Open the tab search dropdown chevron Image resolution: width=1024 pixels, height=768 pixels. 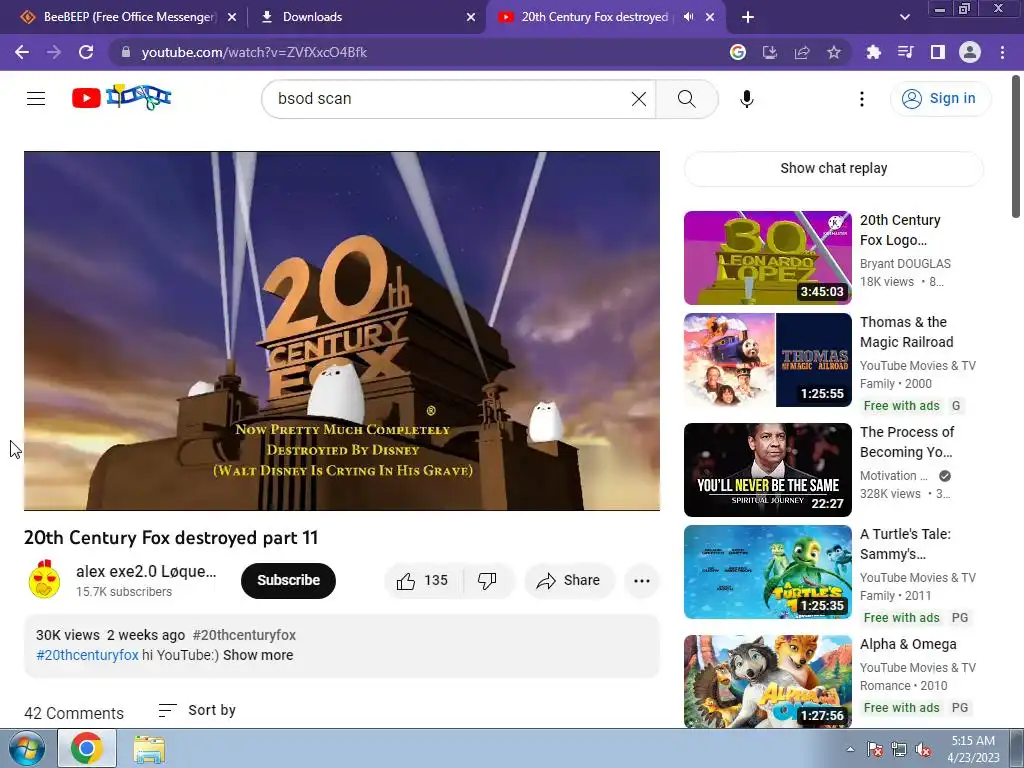904,17
